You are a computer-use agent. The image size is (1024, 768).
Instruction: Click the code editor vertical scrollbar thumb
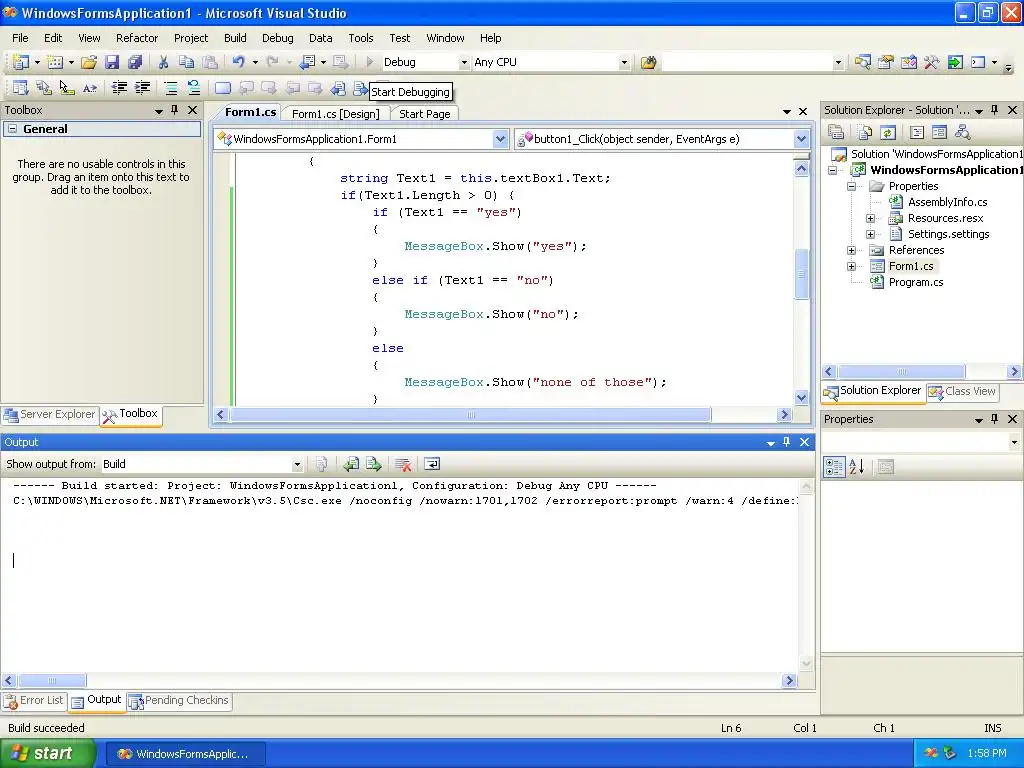pos(801,274)
